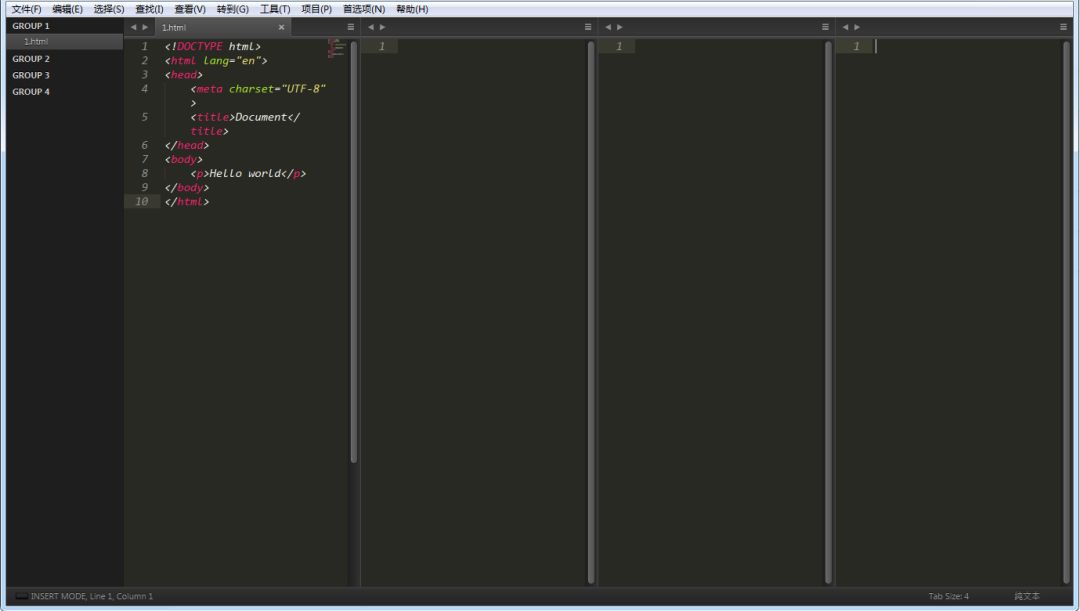Open tab list menu for fourth pane
The image size is (1080, 611).
coord(1063,27)
